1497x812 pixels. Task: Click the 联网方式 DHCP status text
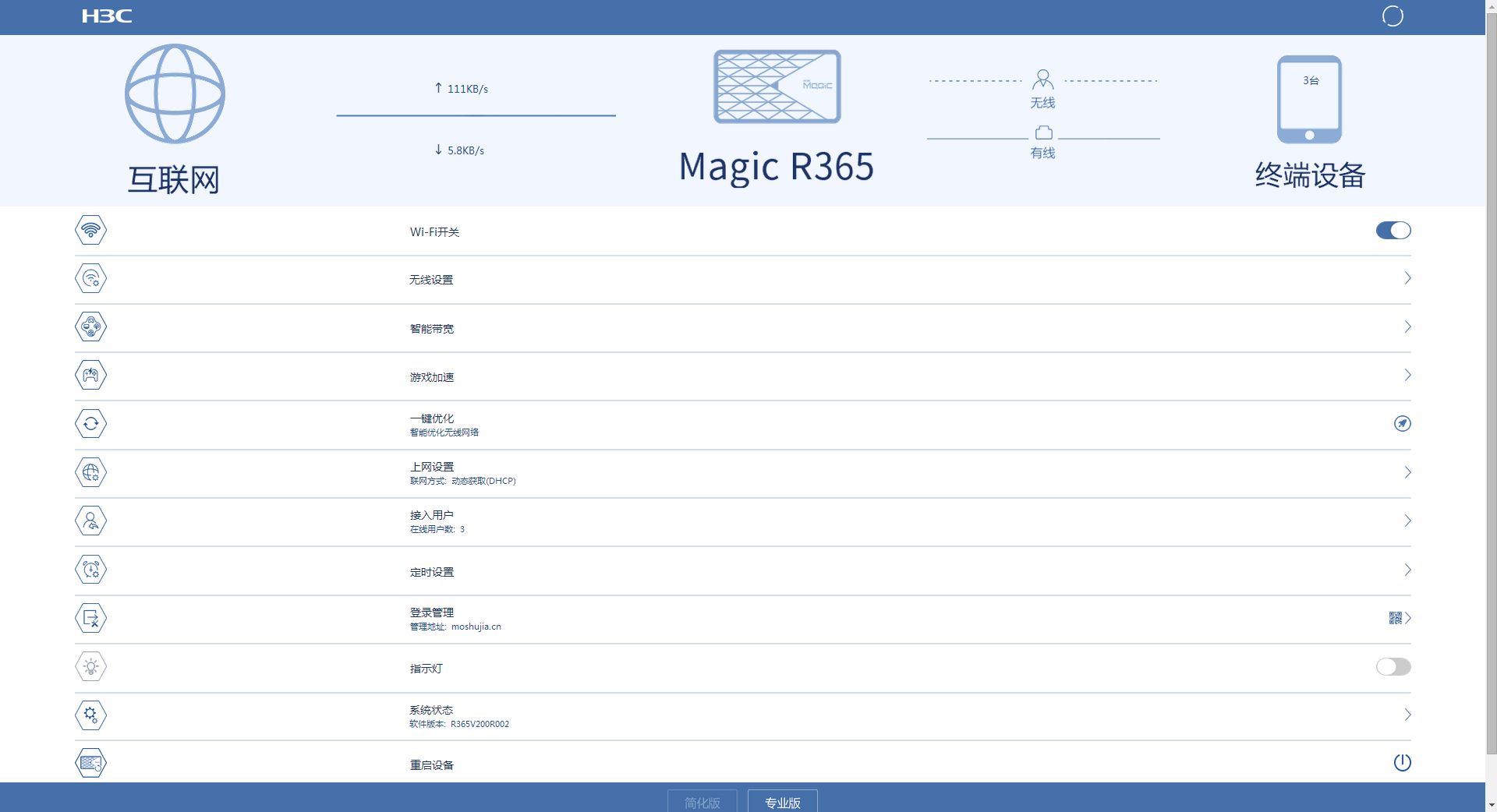pos(463,481)
